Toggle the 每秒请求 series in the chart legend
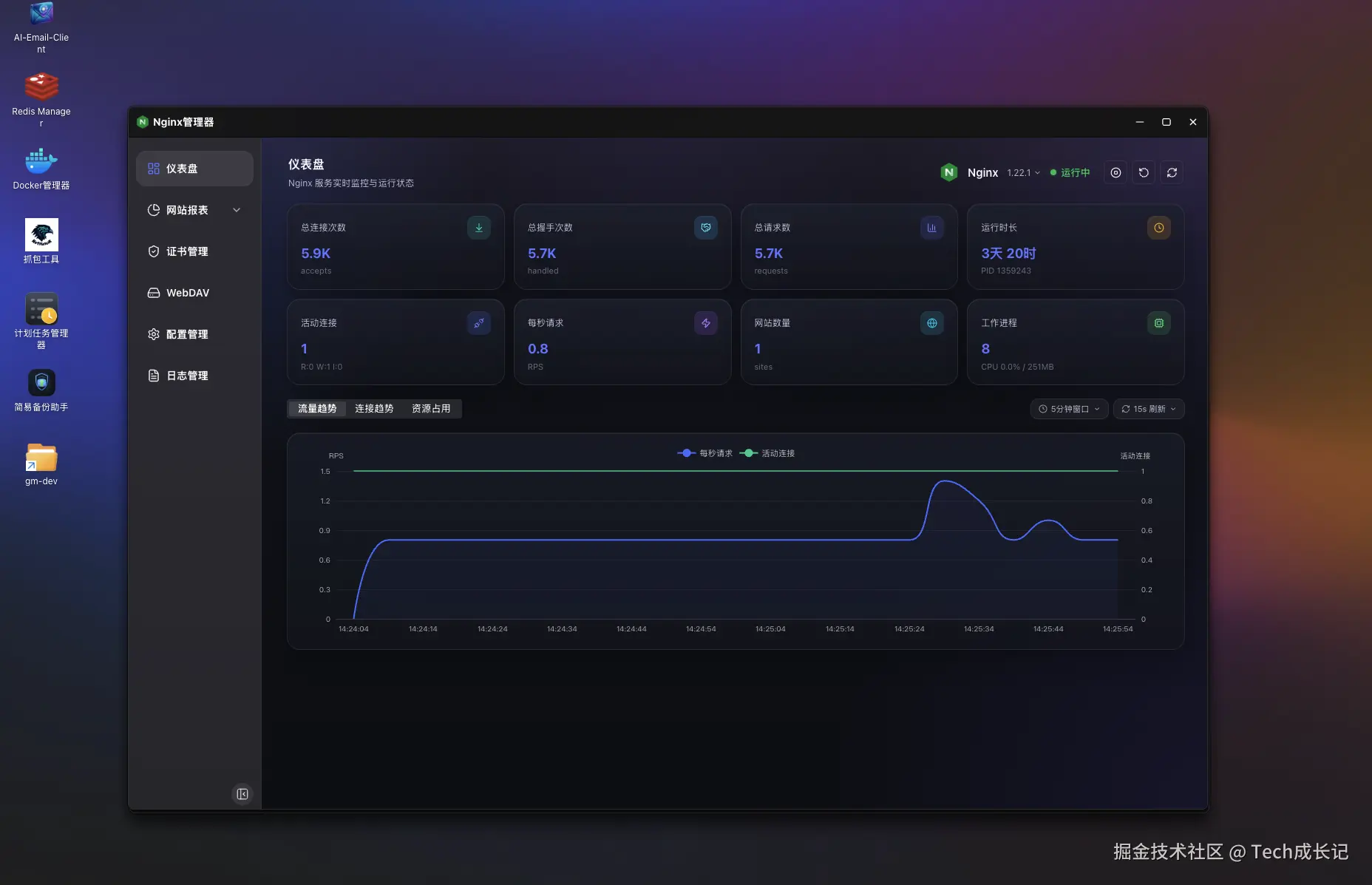 [705, 453]
